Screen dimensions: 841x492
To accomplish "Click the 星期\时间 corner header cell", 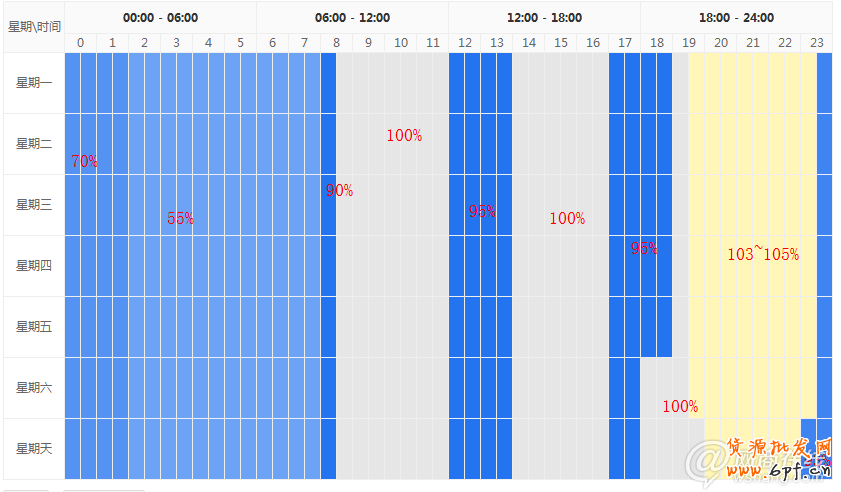I will [34, 26].
